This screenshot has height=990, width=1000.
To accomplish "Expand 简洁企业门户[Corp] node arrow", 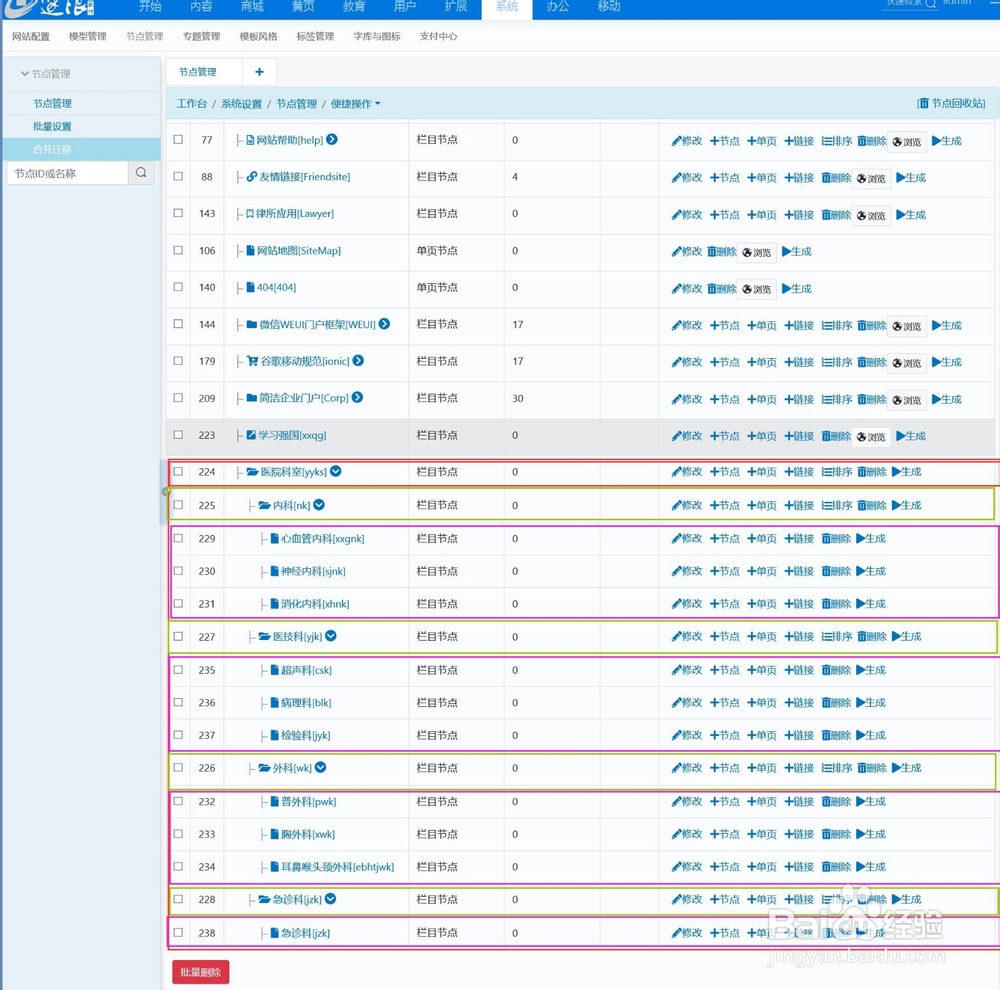I will pos(357,397).
